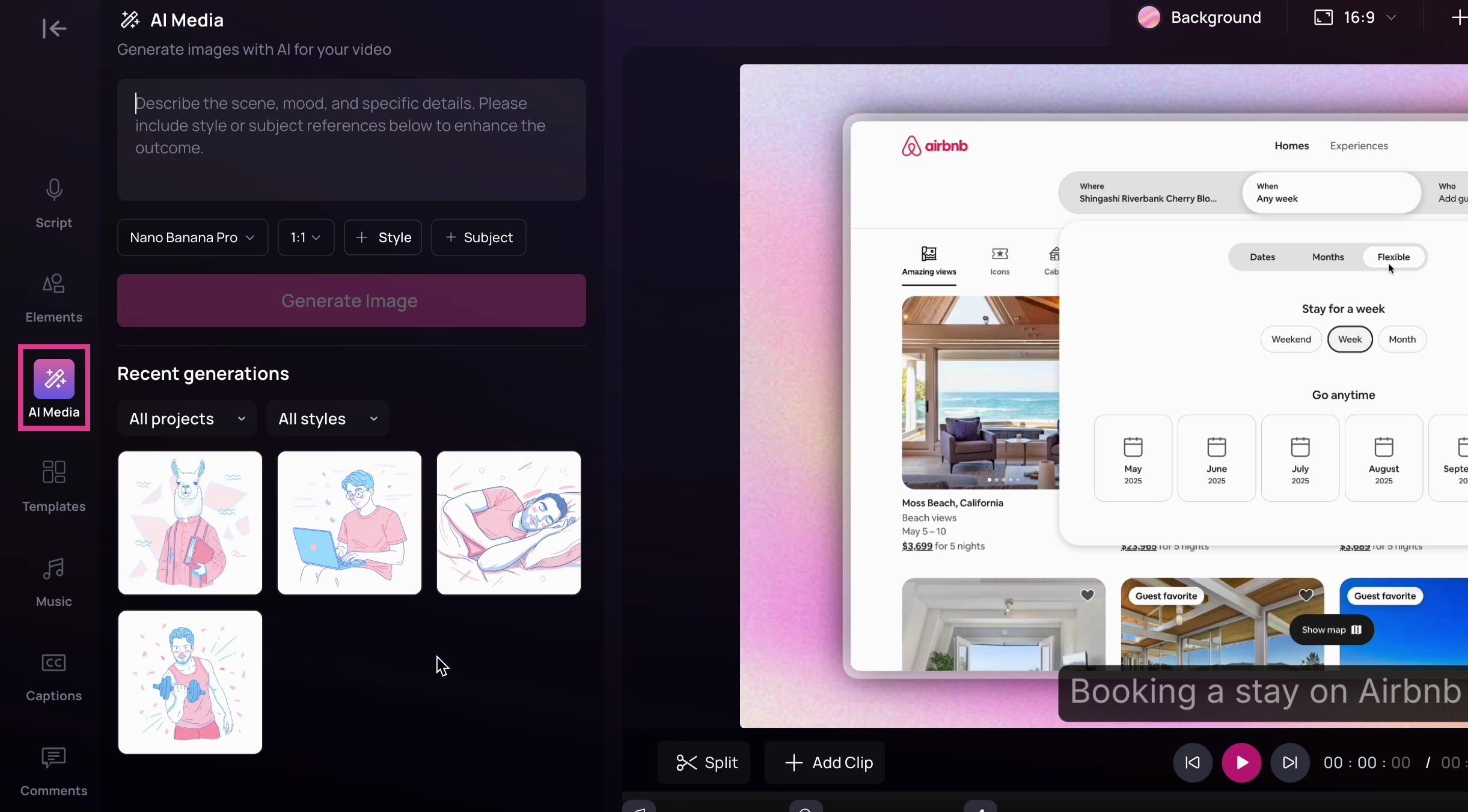Open the Nano Banana Pro model dropdown

click(x=191, y=237)
